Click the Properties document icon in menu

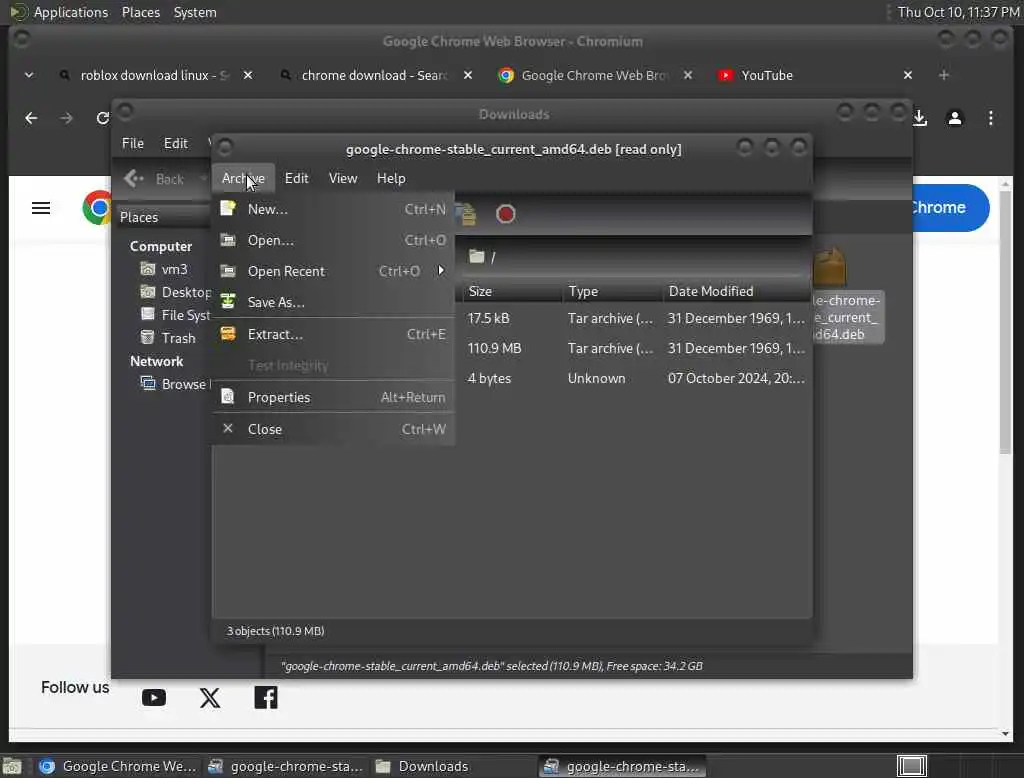(x=227, y=397)
